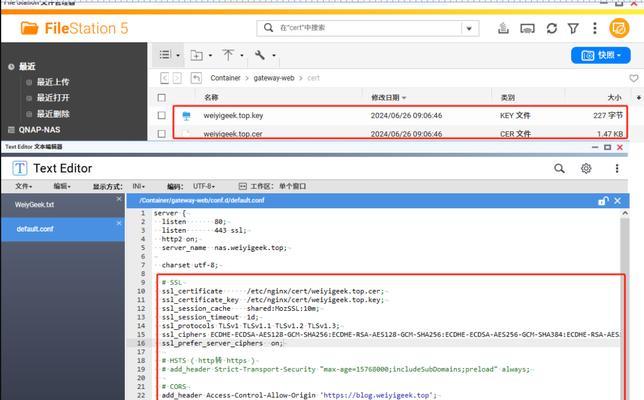The width and height of the screenshot is (644, 400).
Task: Click the editor scrollbar up arrow
Action: pyautogui.click(x=625, y=213)
